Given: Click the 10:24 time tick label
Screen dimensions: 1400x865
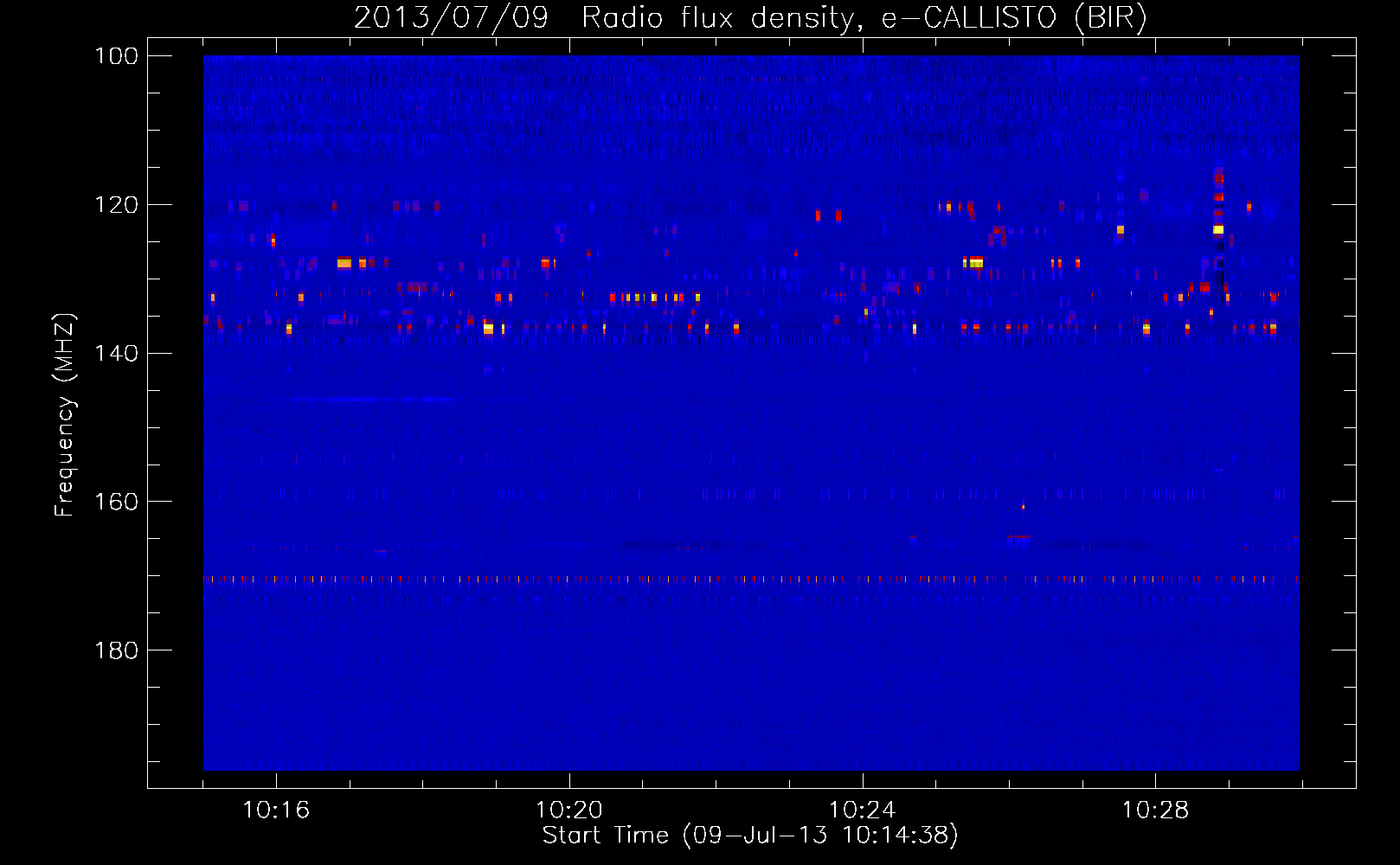Looking at the screenshot, I should 863,810.
